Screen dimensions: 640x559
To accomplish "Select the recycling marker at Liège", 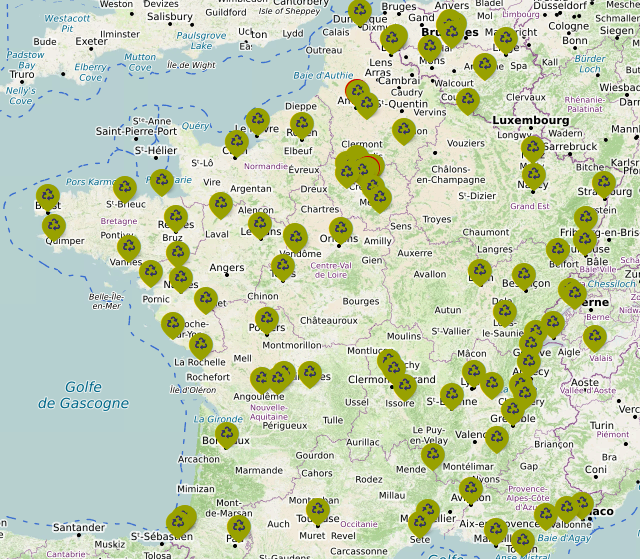I will tap(506, 39).
